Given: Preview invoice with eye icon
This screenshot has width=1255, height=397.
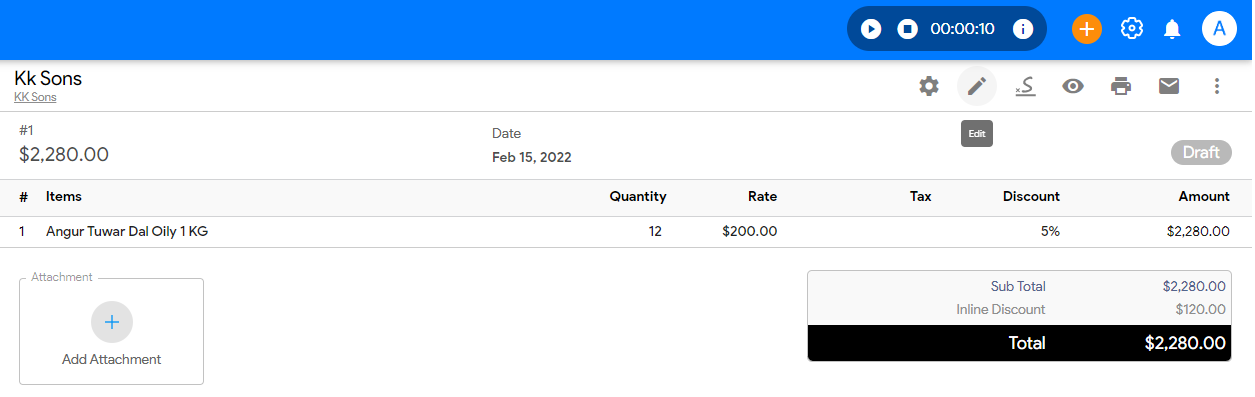Looking at the screenshot, I should tap(1073, 86).
